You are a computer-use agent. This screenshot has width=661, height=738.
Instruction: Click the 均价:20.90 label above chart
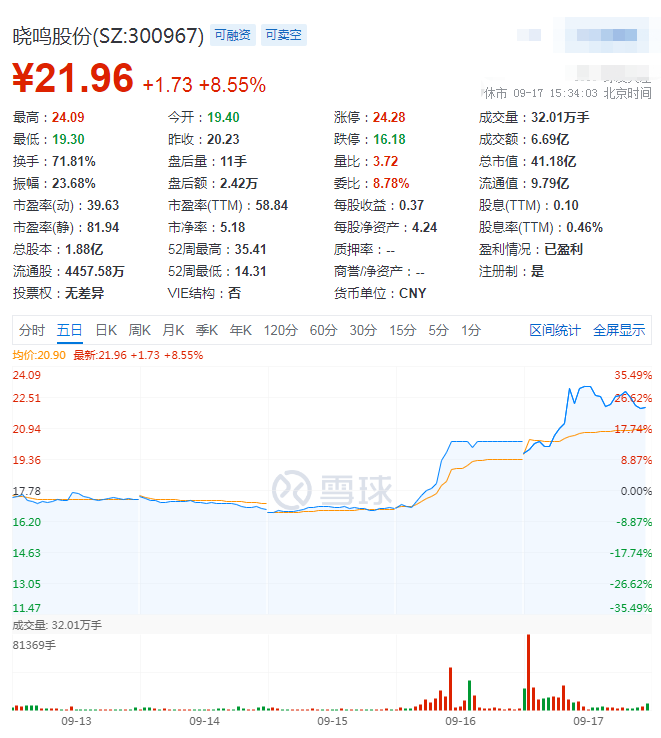pyautogui.click(x=39, y=355)
